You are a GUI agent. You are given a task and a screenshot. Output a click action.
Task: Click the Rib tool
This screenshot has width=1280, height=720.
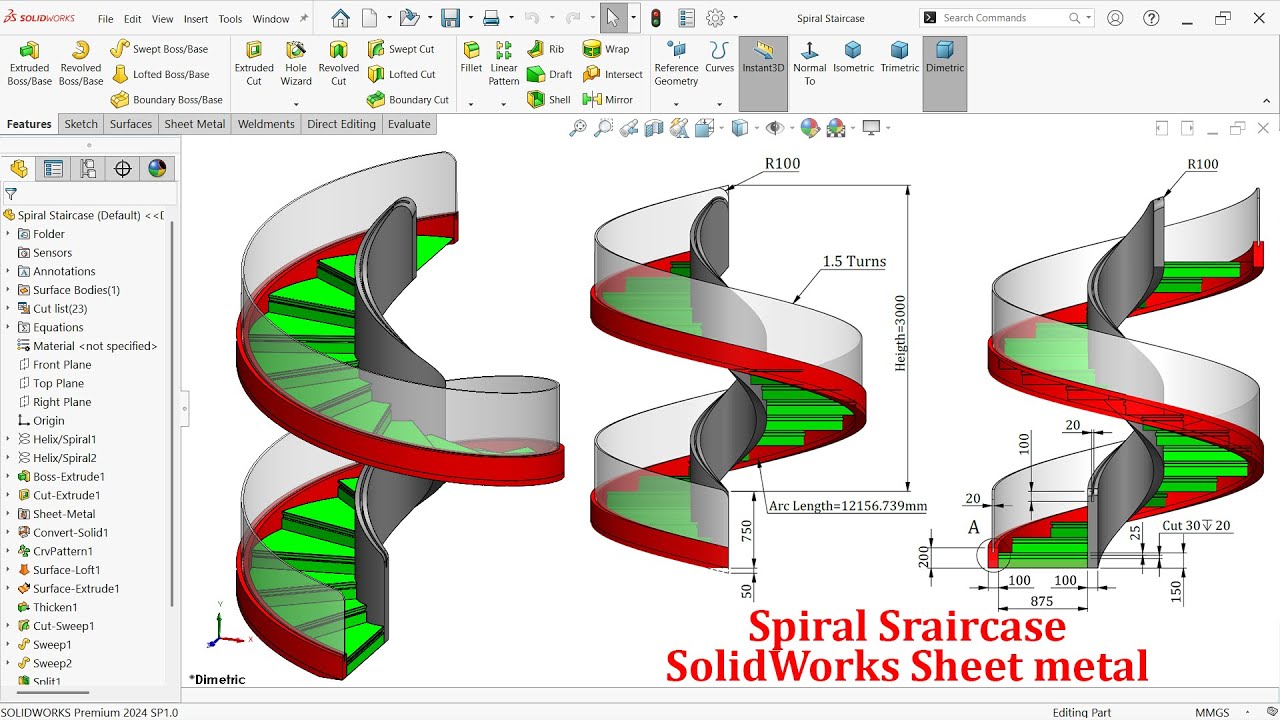(x=546, y=49)
